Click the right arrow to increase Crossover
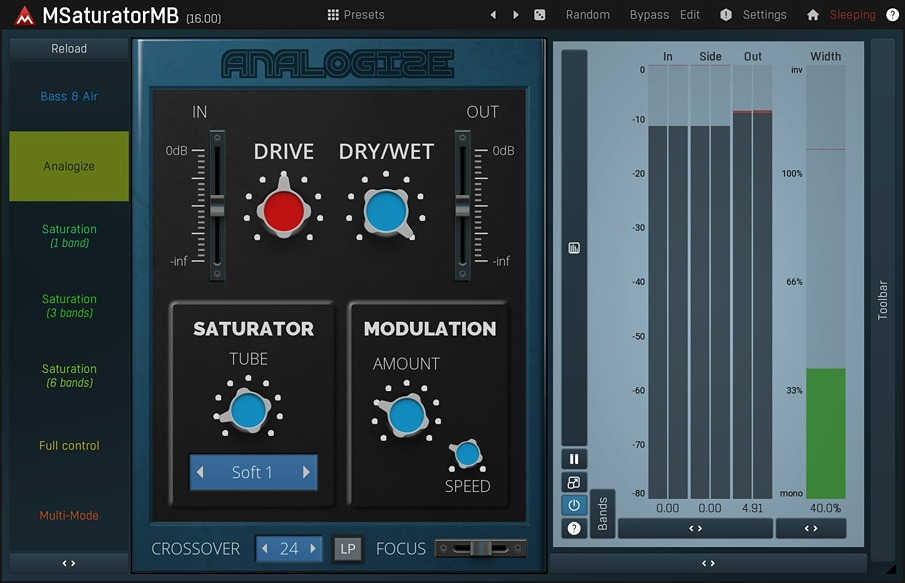 pyautogui.click(x=312, y=548)
